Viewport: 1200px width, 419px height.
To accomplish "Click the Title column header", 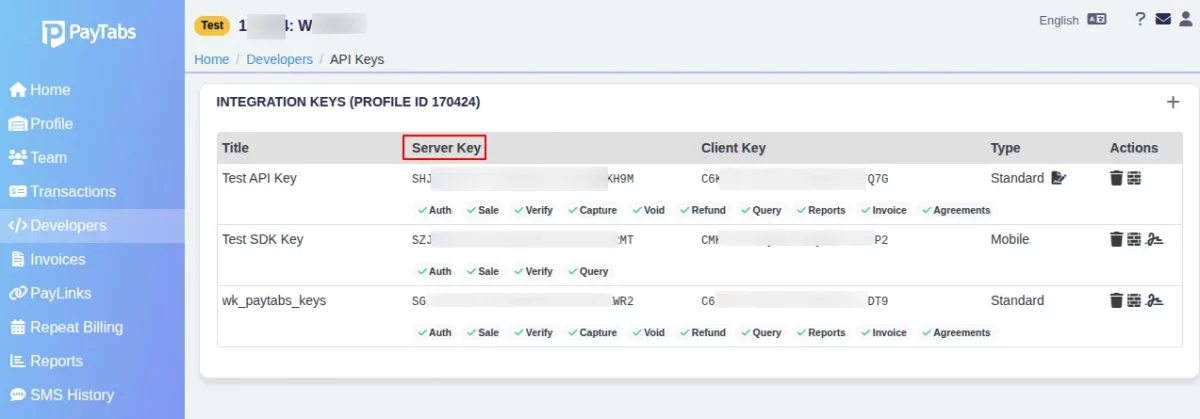I will point(235,148).
